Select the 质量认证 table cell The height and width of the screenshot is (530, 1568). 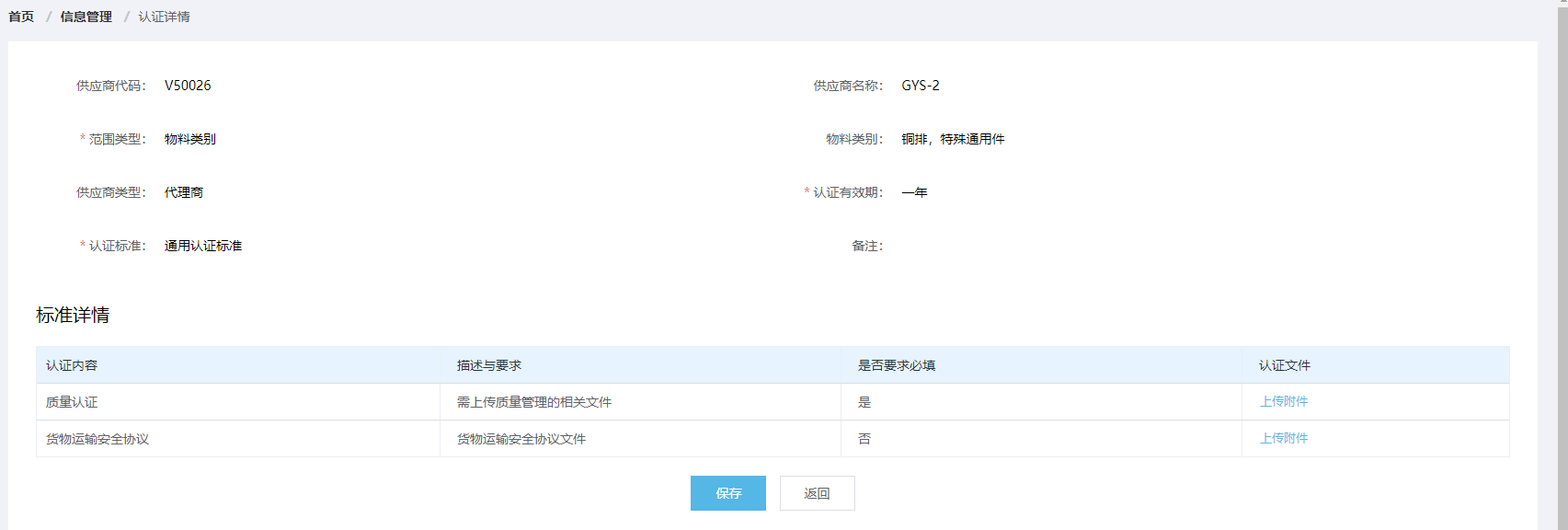pos(72,402)
